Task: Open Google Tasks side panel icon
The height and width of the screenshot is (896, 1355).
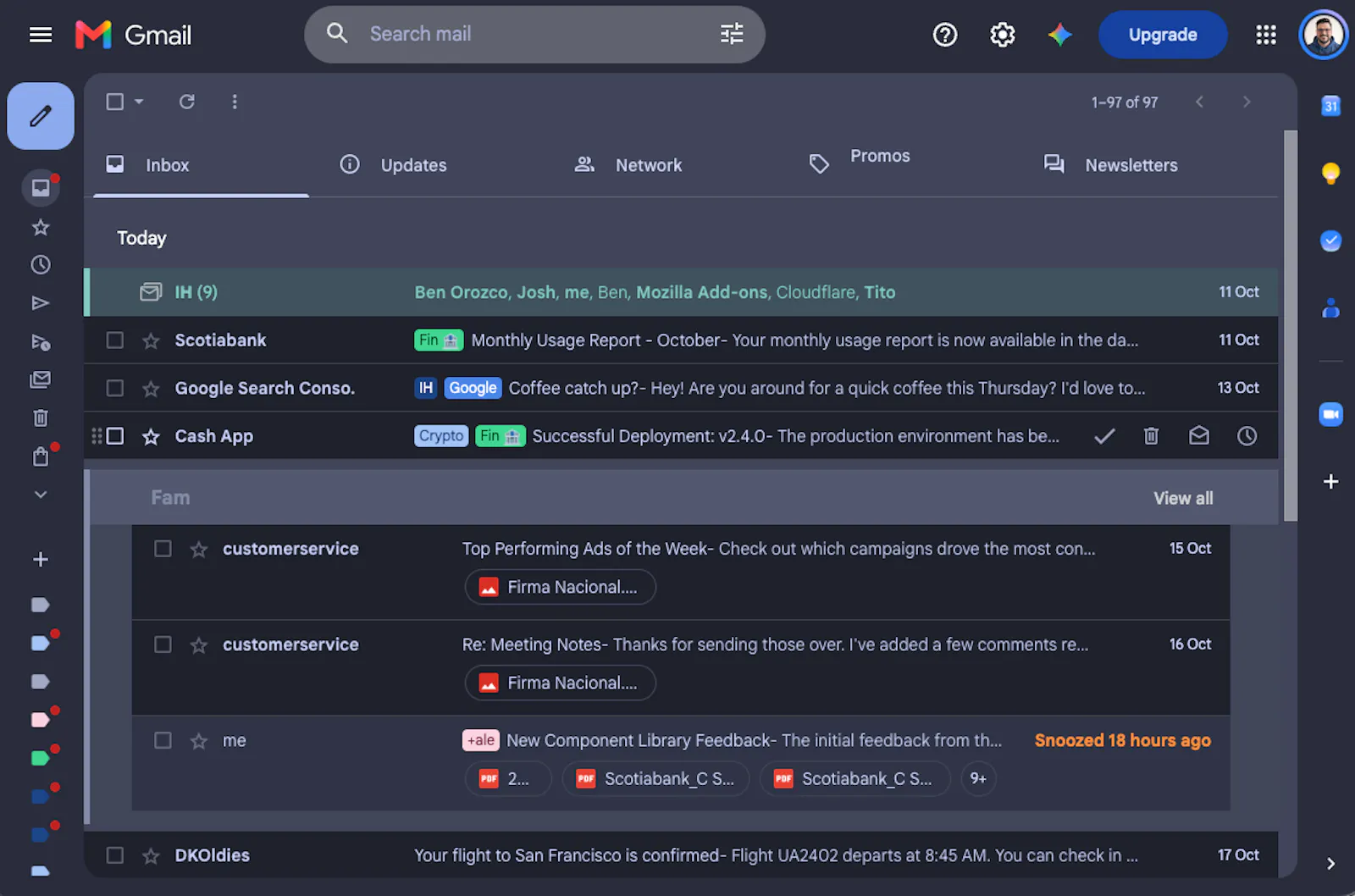Action: pyautogui.click(x=1331, y=241)
